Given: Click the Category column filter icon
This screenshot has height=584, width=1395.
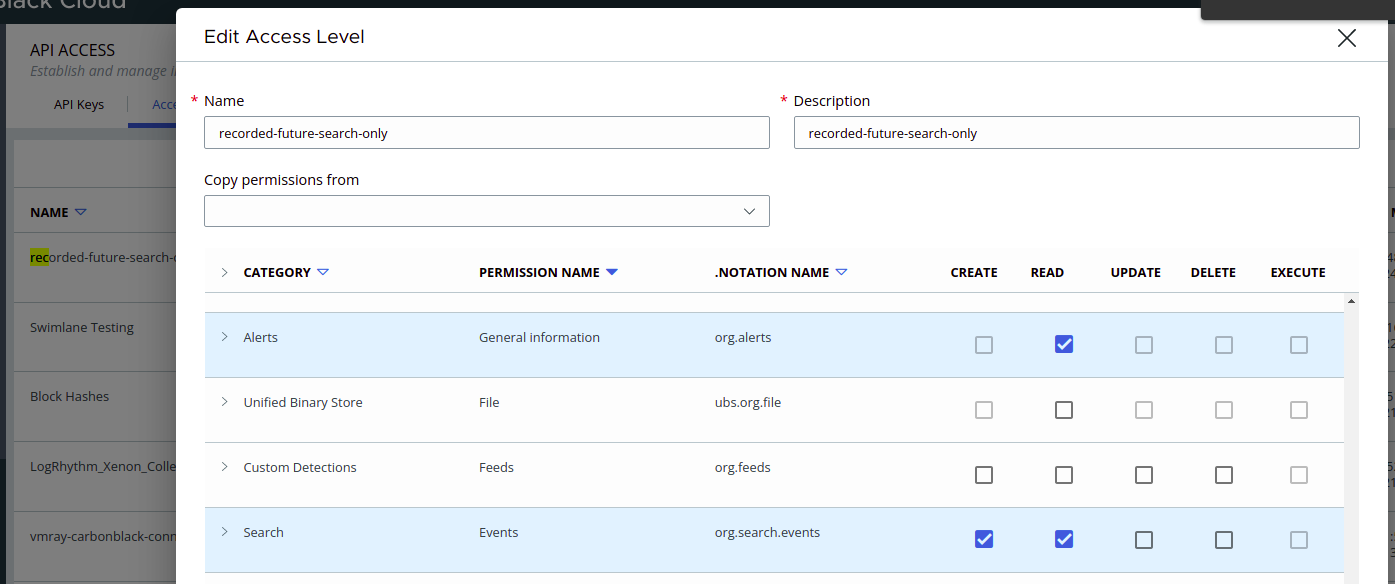Looking at the screenshot, I should coord(323,273).
